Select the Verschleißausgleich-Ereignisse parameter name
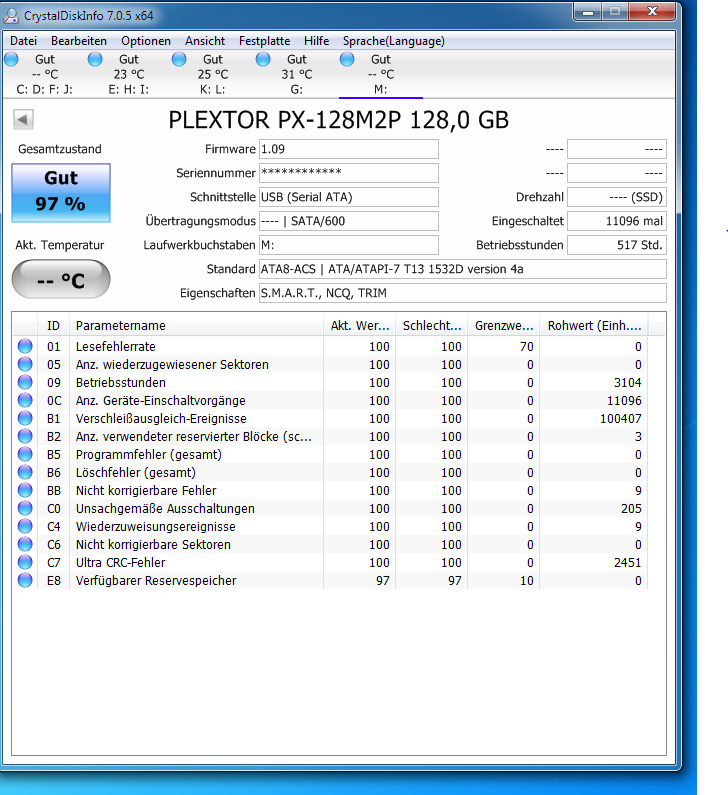The width and height of the screenshot is (728, 795). tap(161, 419)
